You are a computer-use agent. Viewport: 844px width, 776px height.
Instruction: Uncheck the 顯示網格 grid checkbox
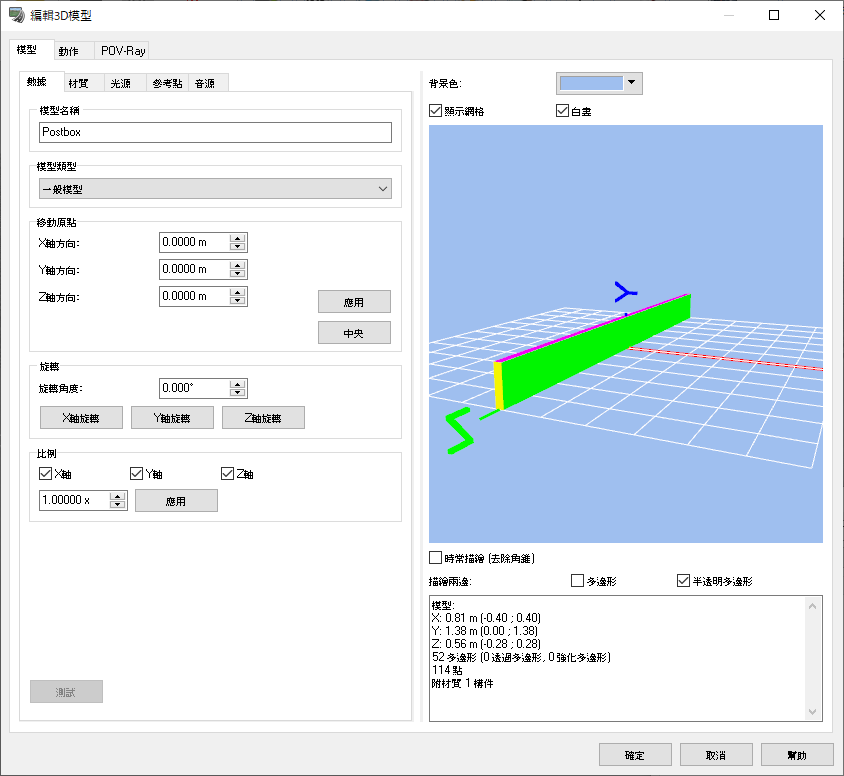pos(436,111)
